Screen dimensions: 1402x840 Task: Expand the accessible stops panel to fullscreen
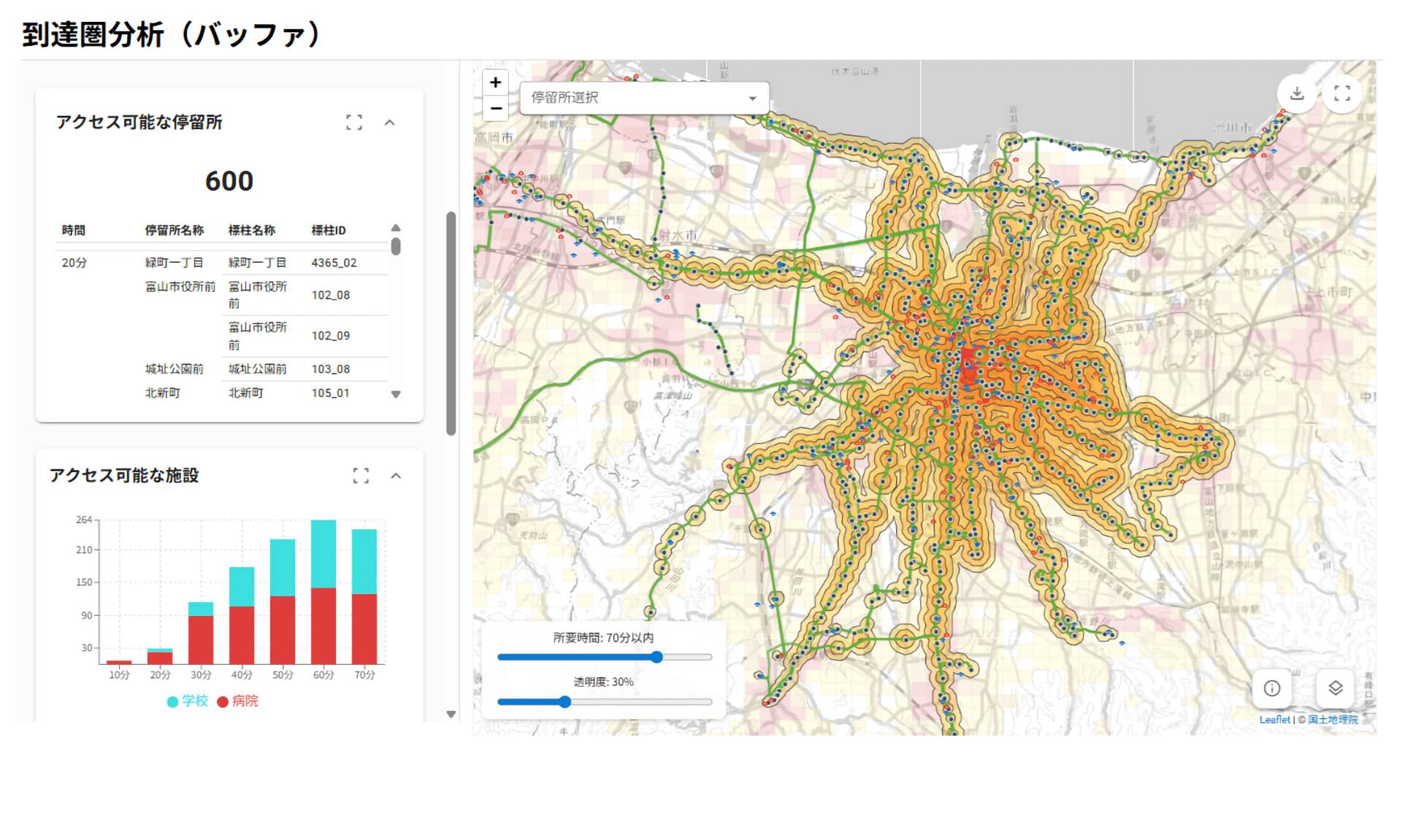pos(354,123)
